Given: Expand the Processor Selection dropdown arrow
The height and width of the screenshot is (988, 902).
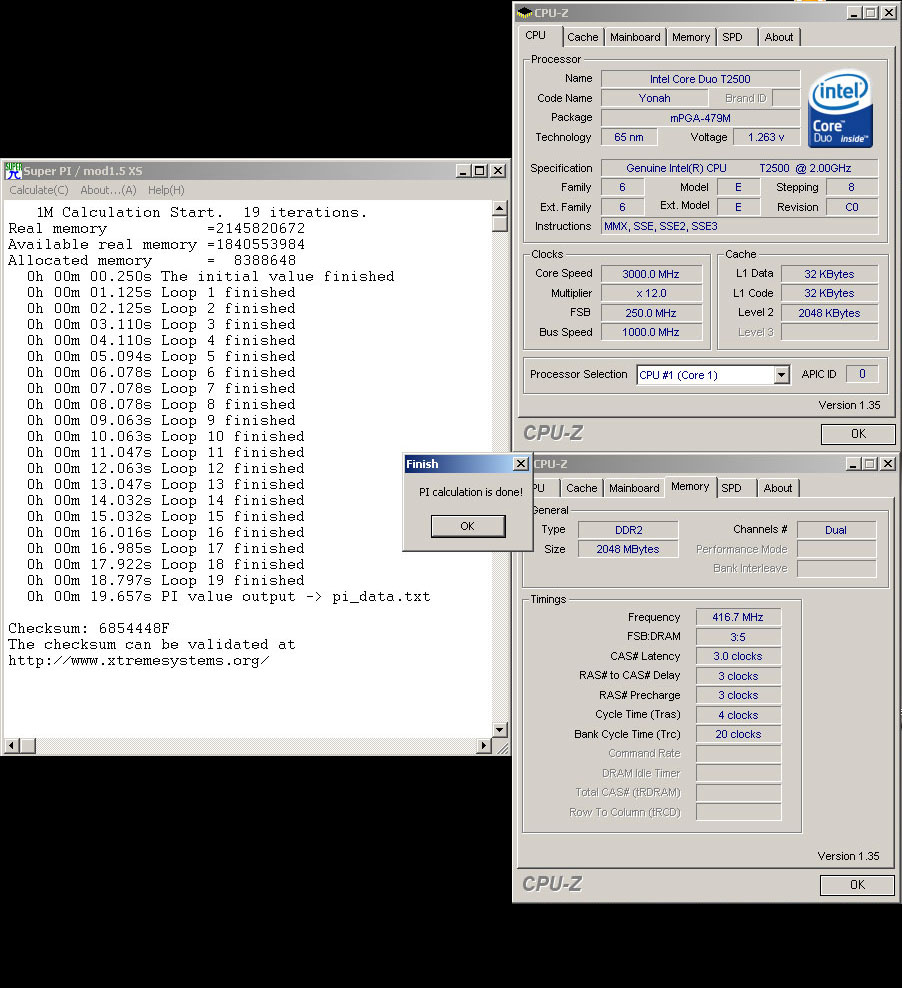Looking at the screenshot, I should pos(782,375).
